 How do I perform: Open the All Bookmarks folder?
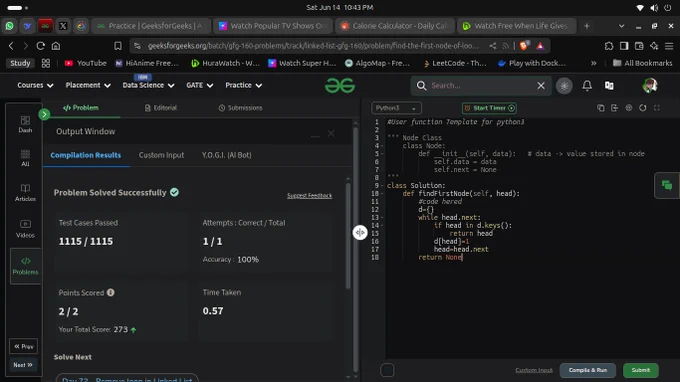[642, 63]
